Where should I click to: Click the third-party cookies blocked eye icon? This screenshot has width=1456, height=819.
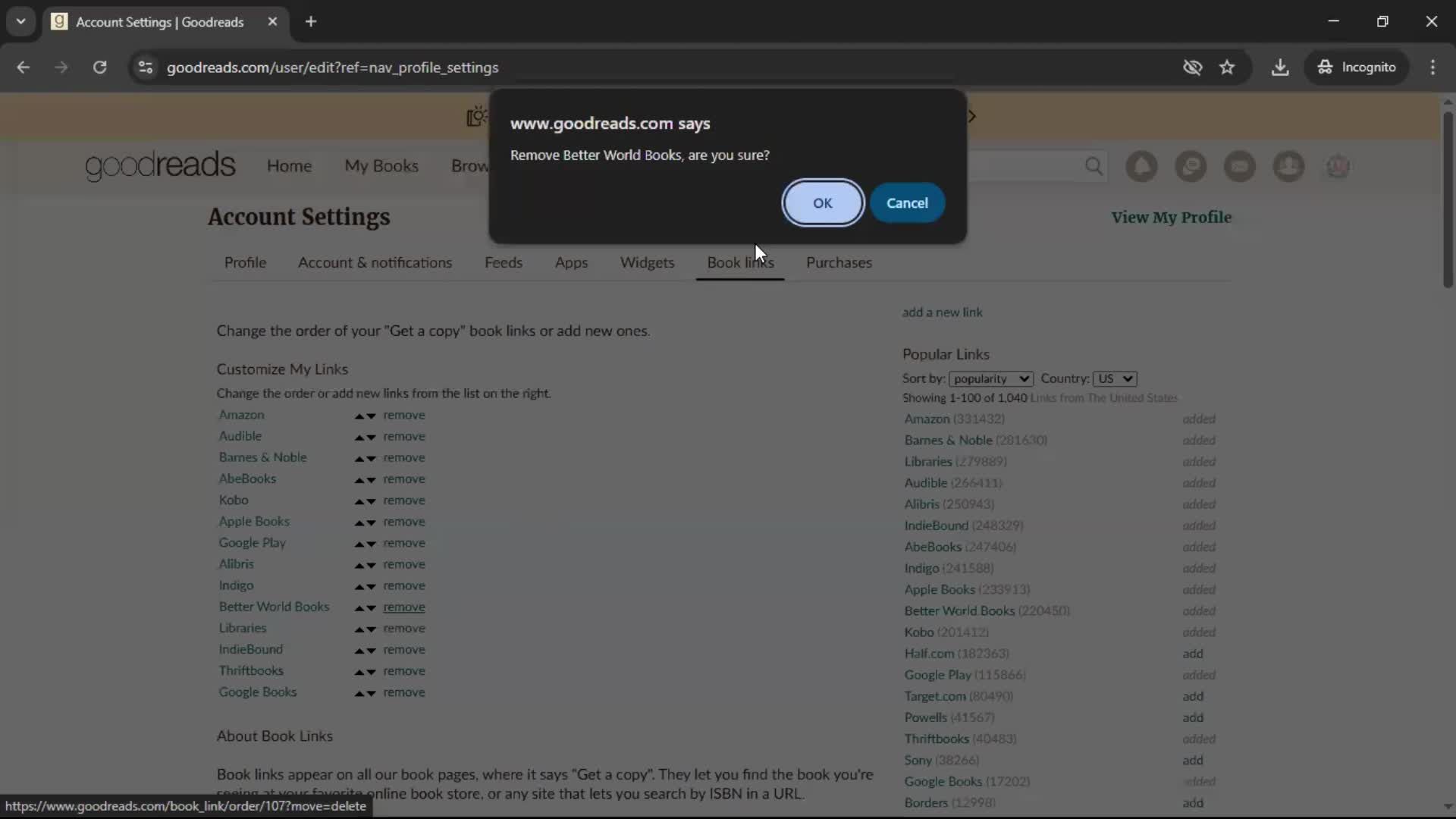pyautogui.click(x=1192, y=67)
